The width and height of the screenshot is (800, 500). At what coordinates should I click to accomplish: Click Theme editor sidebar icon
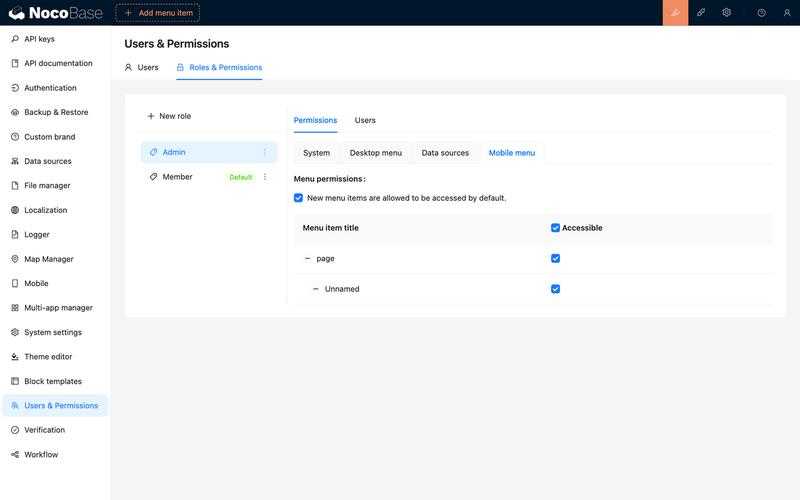click(15, 357)
